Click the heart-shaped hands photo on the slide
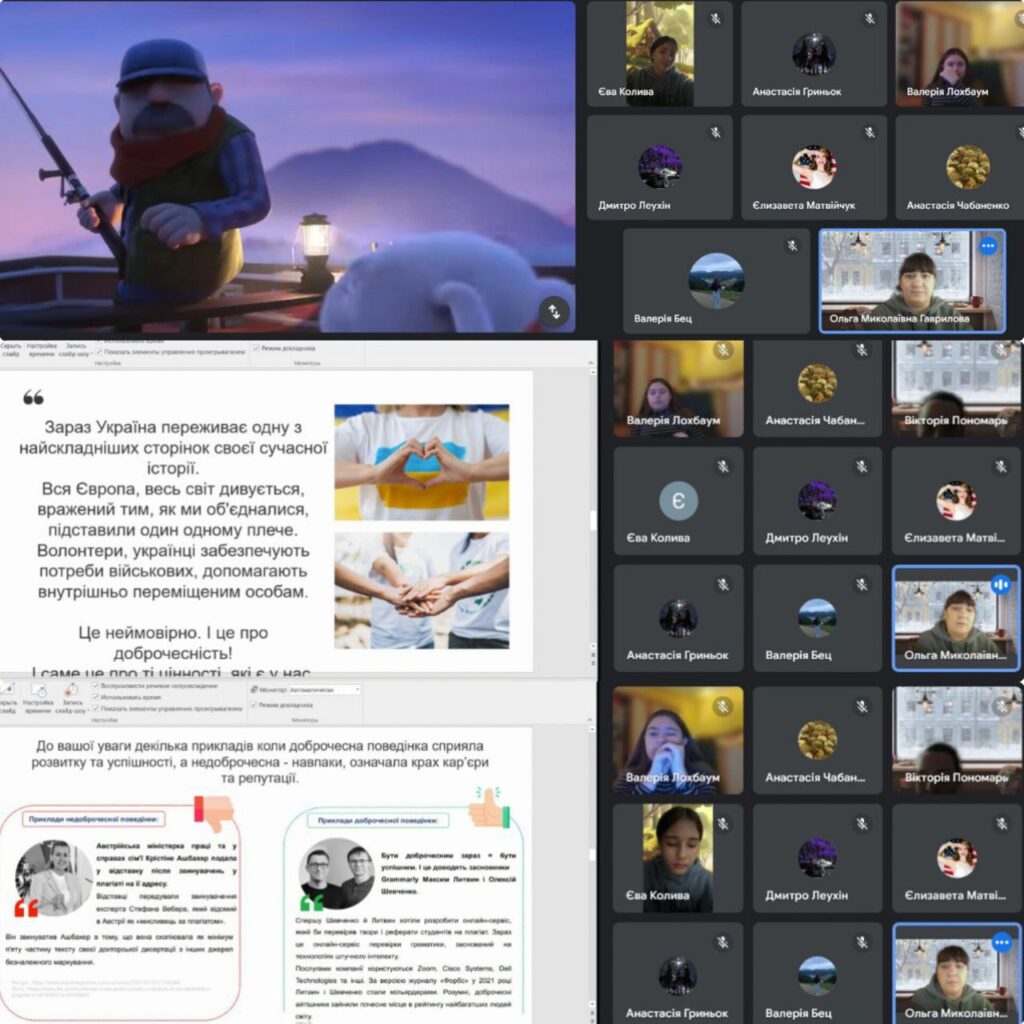The height and width of the screenshot is (1024, 1024). pyautogui.click(x=422, y=462)
